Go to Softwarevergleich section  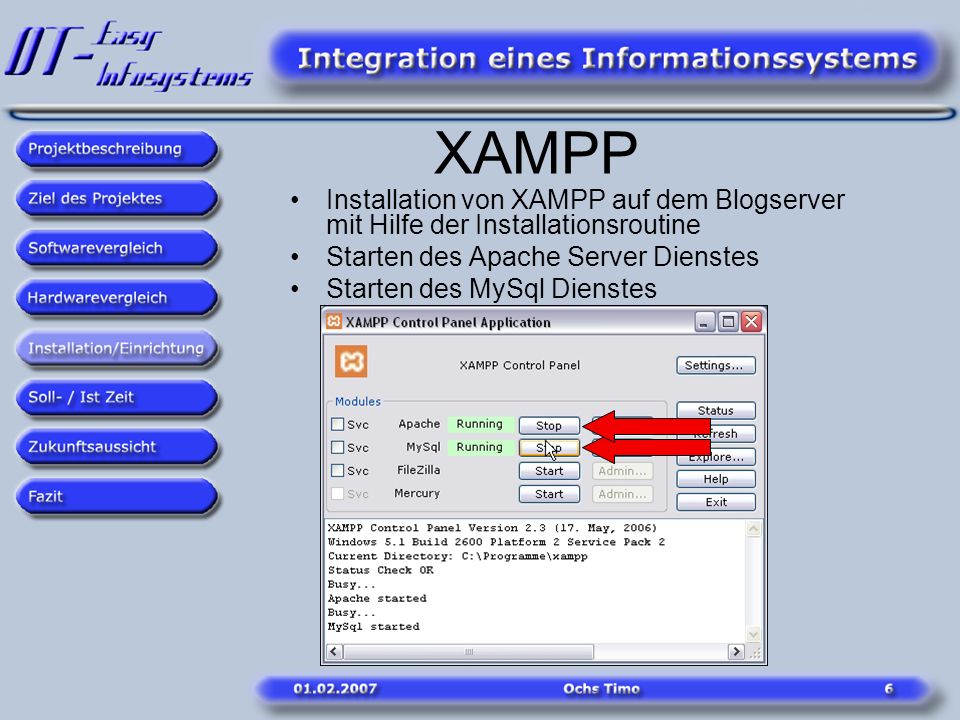click(116, 248)
